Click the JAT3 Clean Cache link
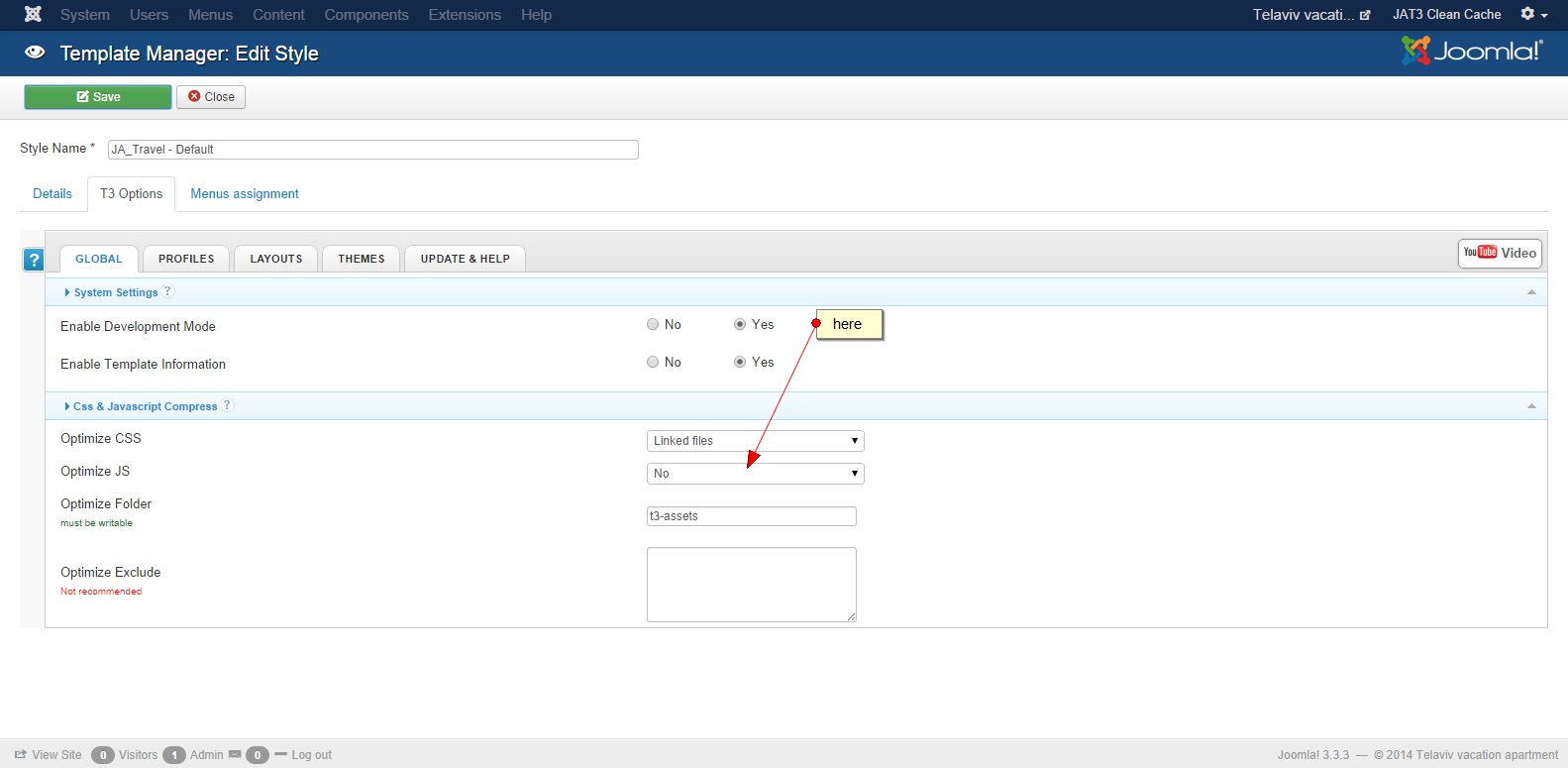The height and width of the screenshot is (768, 1568). click(x=1446, y=15)
